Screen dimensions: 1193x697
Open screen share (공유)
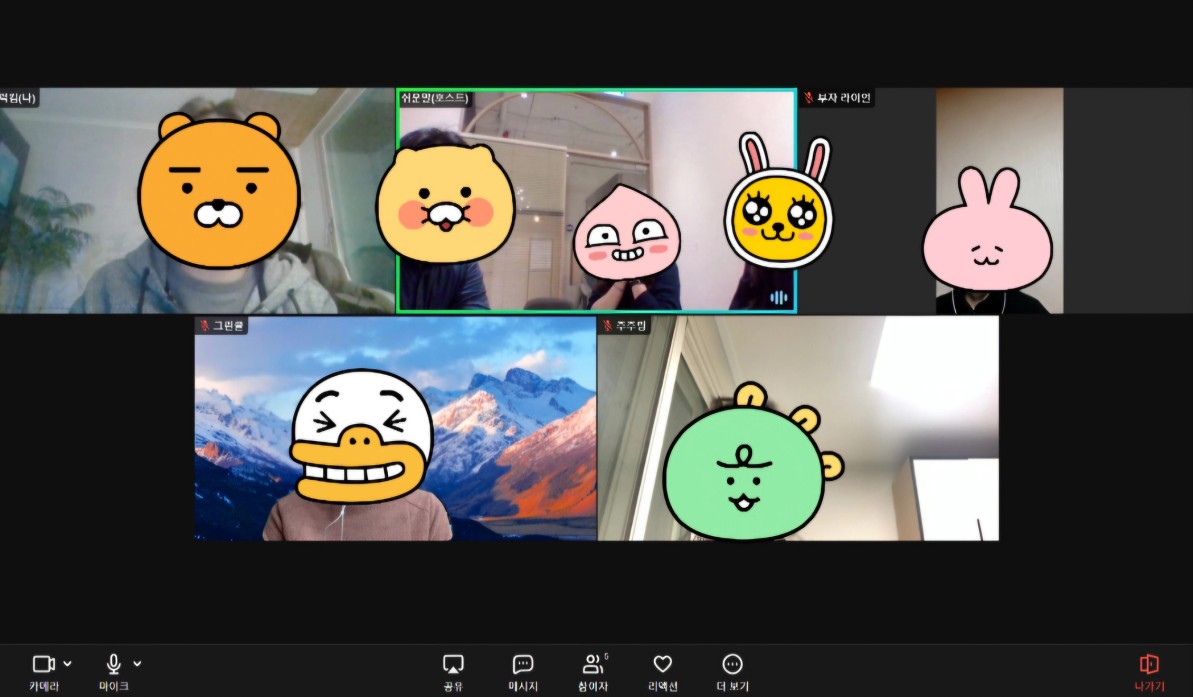click(x=453, y=673)
